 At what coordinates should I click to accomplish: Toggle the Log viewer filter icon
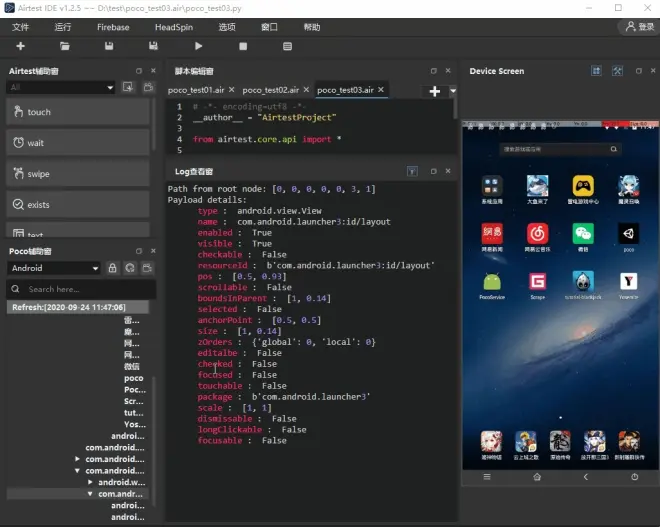412,171
